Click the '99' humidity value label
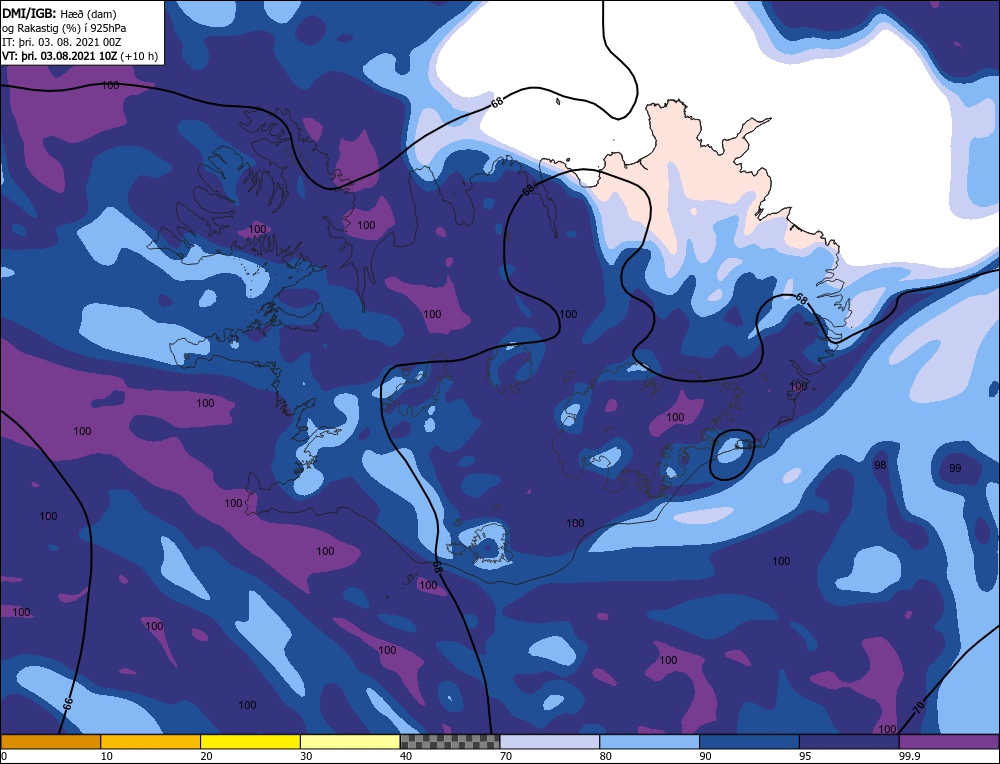The width and height of the screenshot is (1000, 764). tap(955, 468)
